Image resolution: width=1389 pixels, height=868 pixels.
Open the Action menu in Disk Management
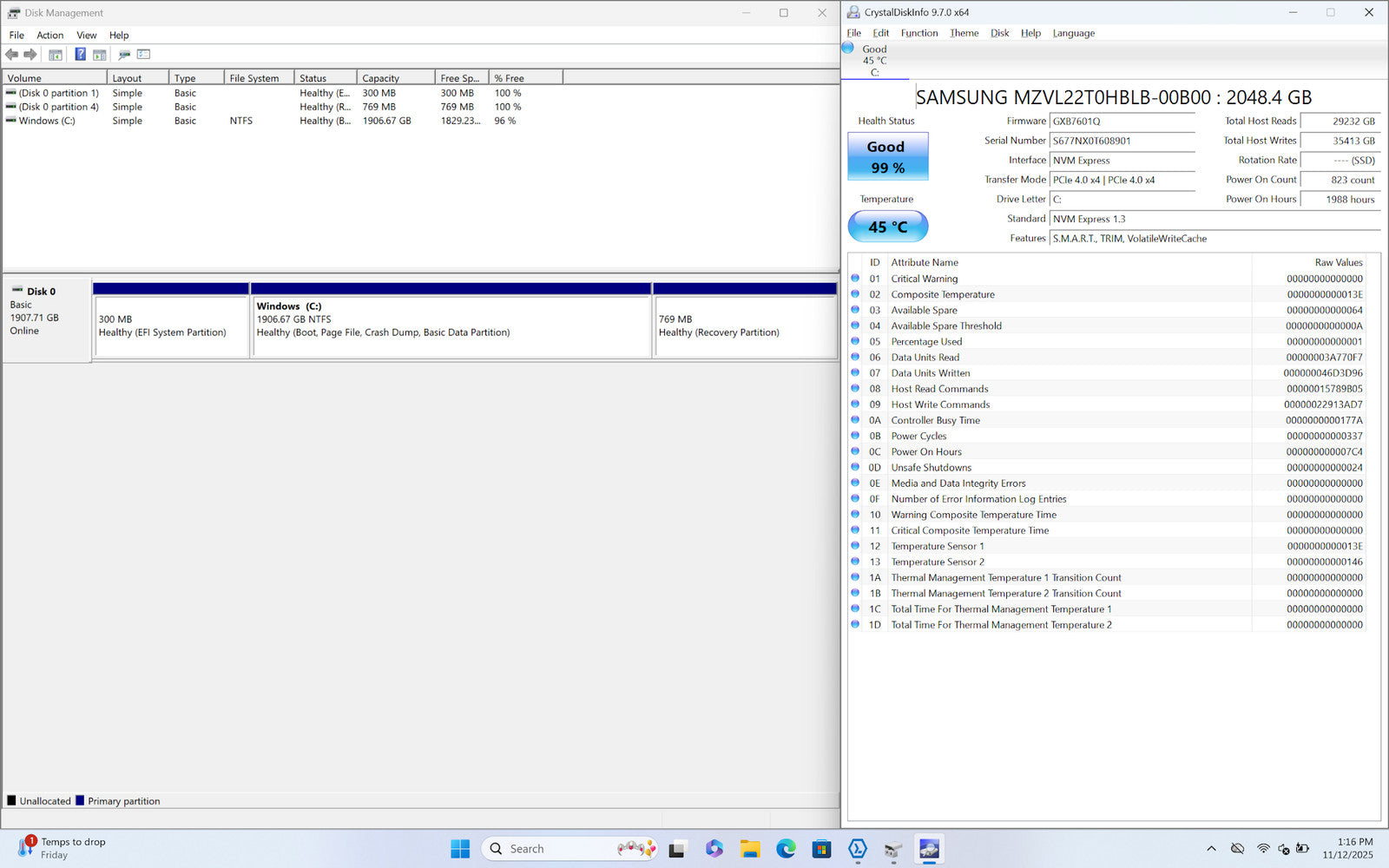(49, 36)
